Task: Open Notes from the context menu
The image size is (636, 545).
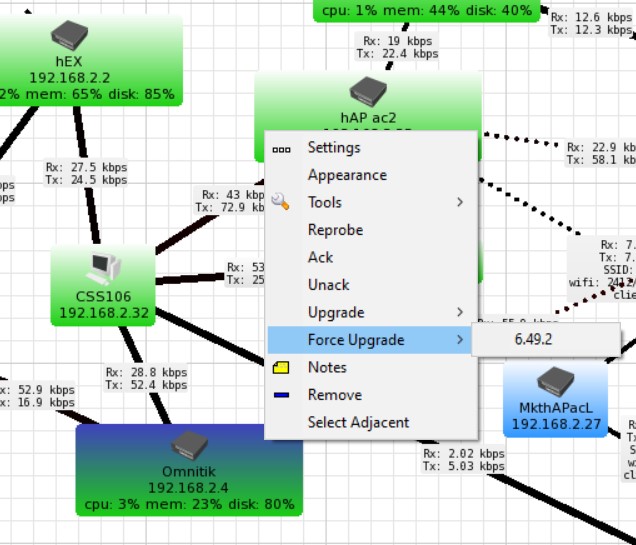Action: pyautogui.click(x=371, y=367)
